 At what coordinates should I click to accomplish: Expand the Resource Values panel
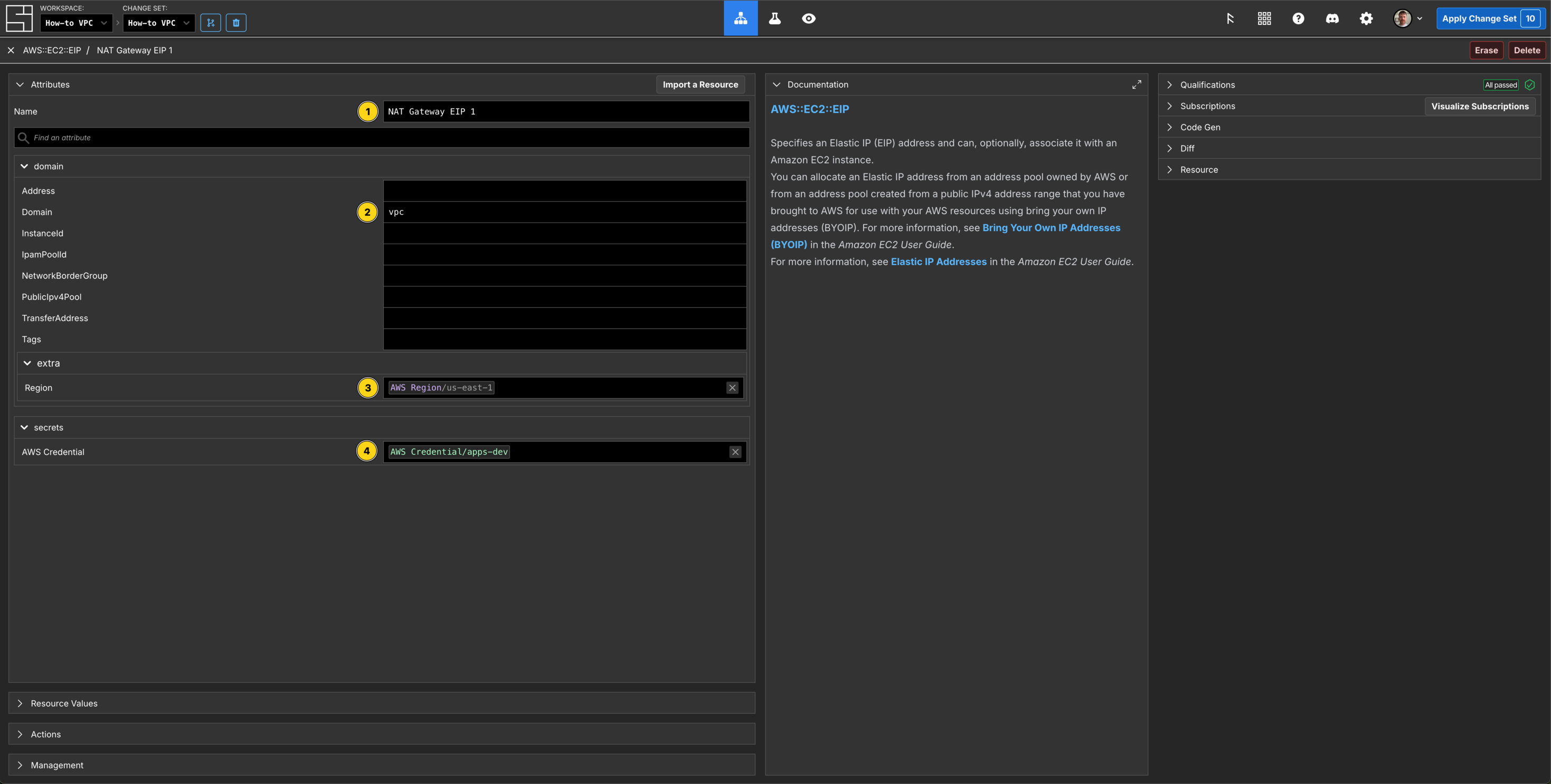[x=382, y=703]
